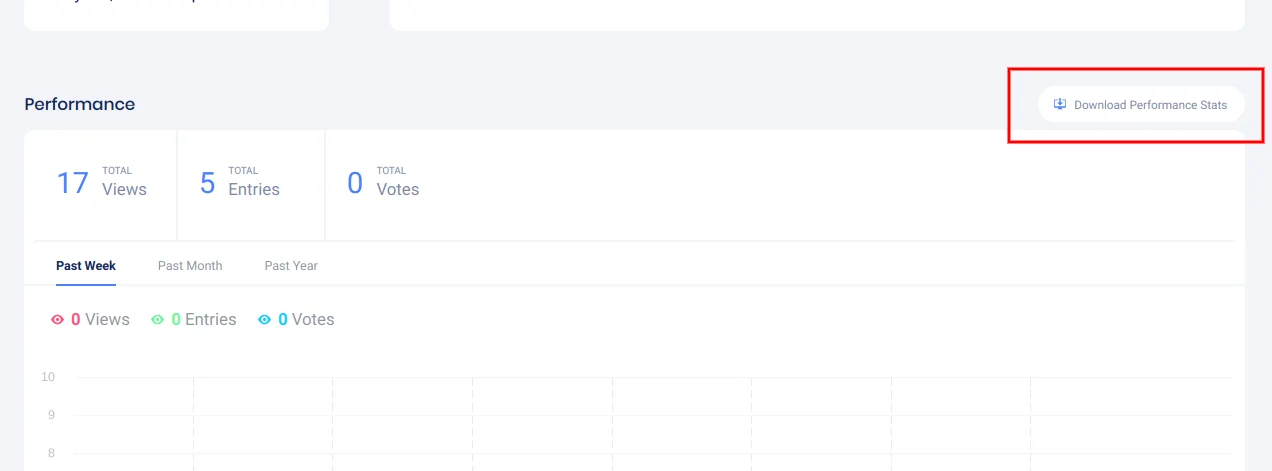Click the y-axis label 9
Image resolution: width=1272 pixels, height=471 pixels.
48,415
